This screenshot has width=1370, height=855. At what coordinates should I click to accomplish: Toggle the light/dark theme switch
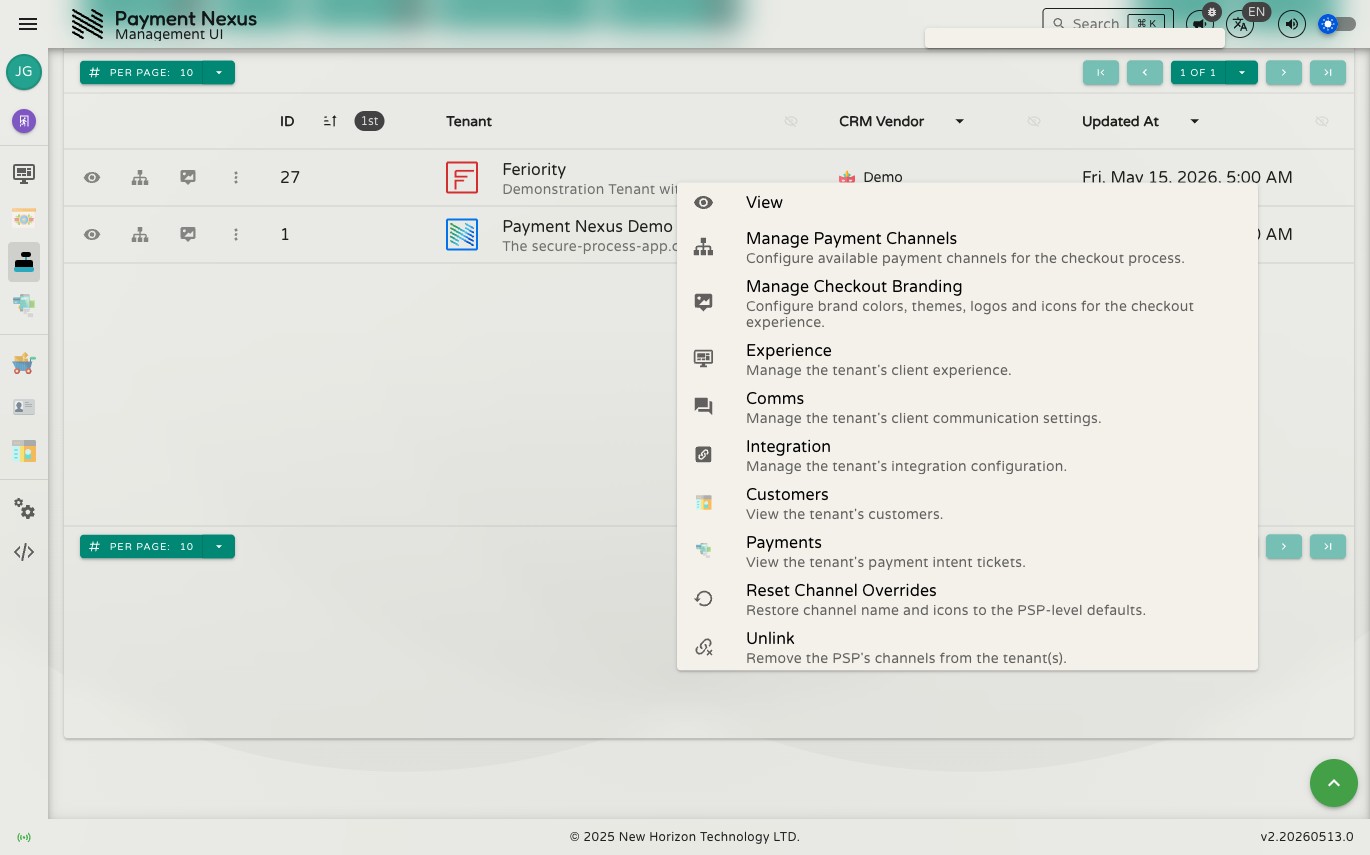(x=1337, y=24)
